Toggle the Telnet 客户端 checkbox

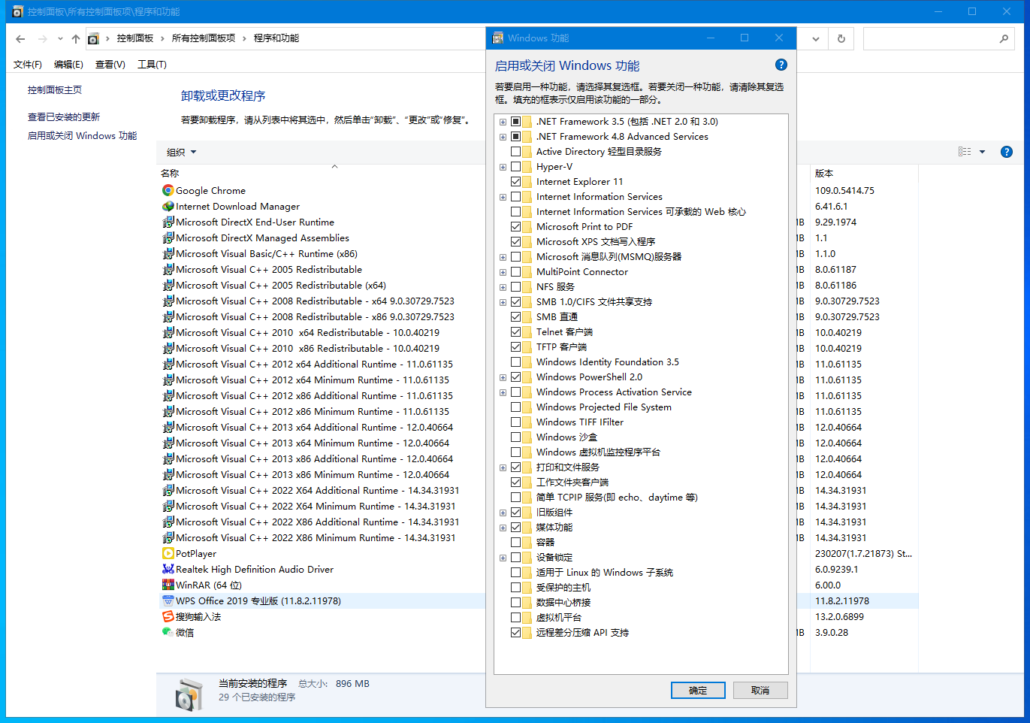pos(516,332)
